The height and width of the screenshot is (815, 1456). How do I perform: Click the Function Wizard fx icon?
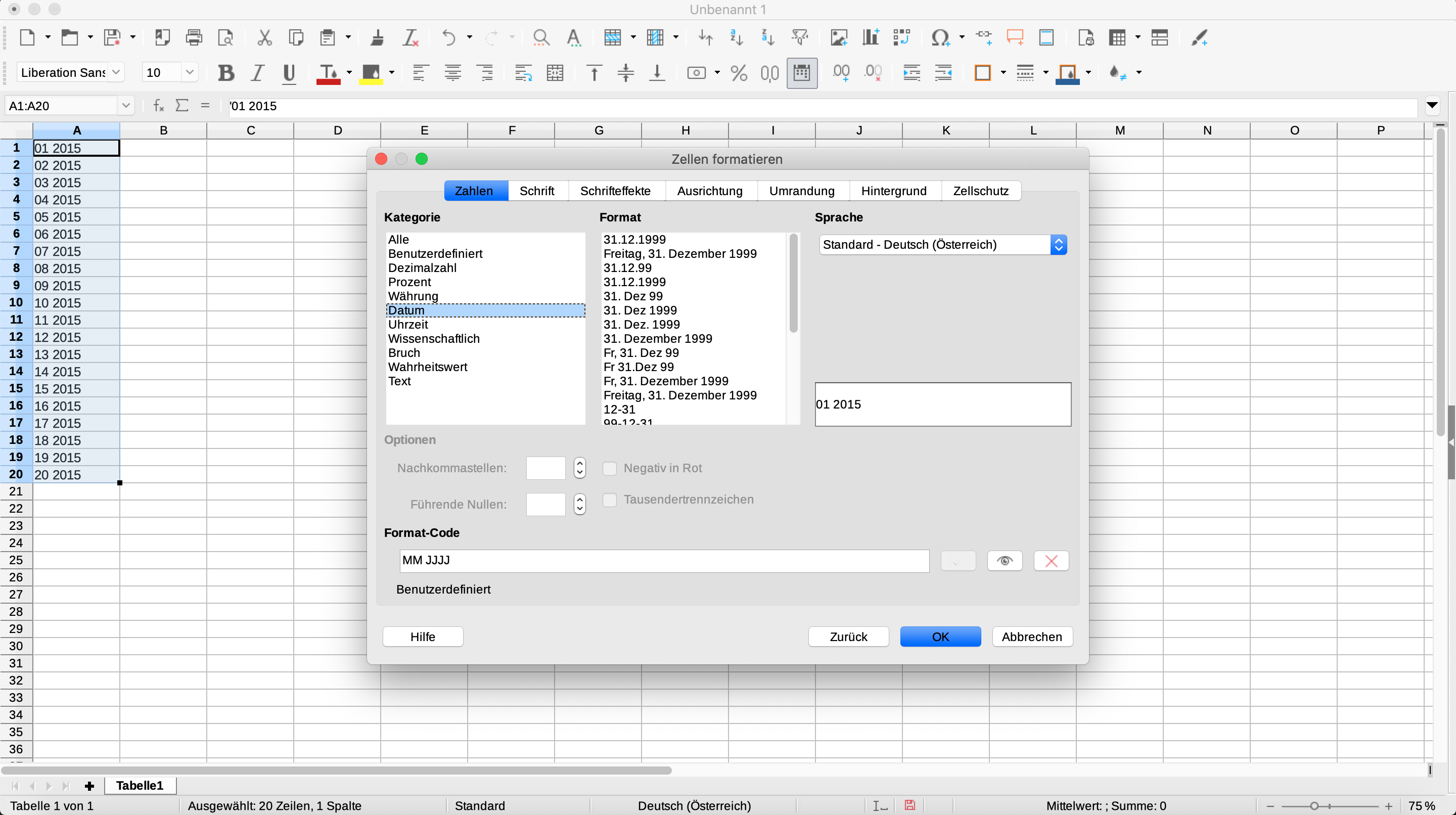coord(158,106)
